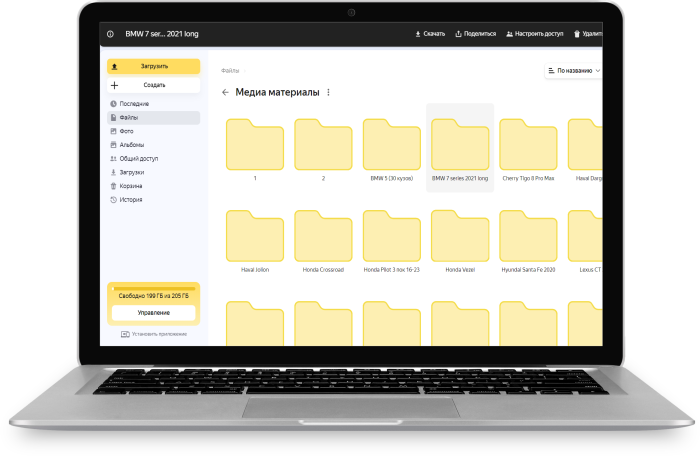Open Альбомы section in sidebar
The image size is (700, 456).
coord(131,145)
